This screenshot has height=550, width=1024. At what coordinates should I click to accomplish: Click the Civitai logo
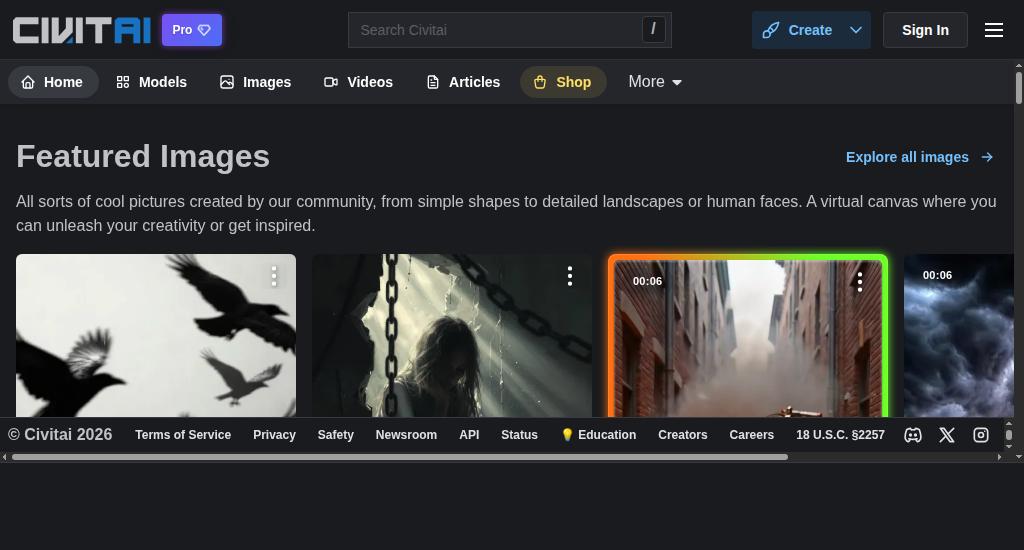tap(81, 30)
